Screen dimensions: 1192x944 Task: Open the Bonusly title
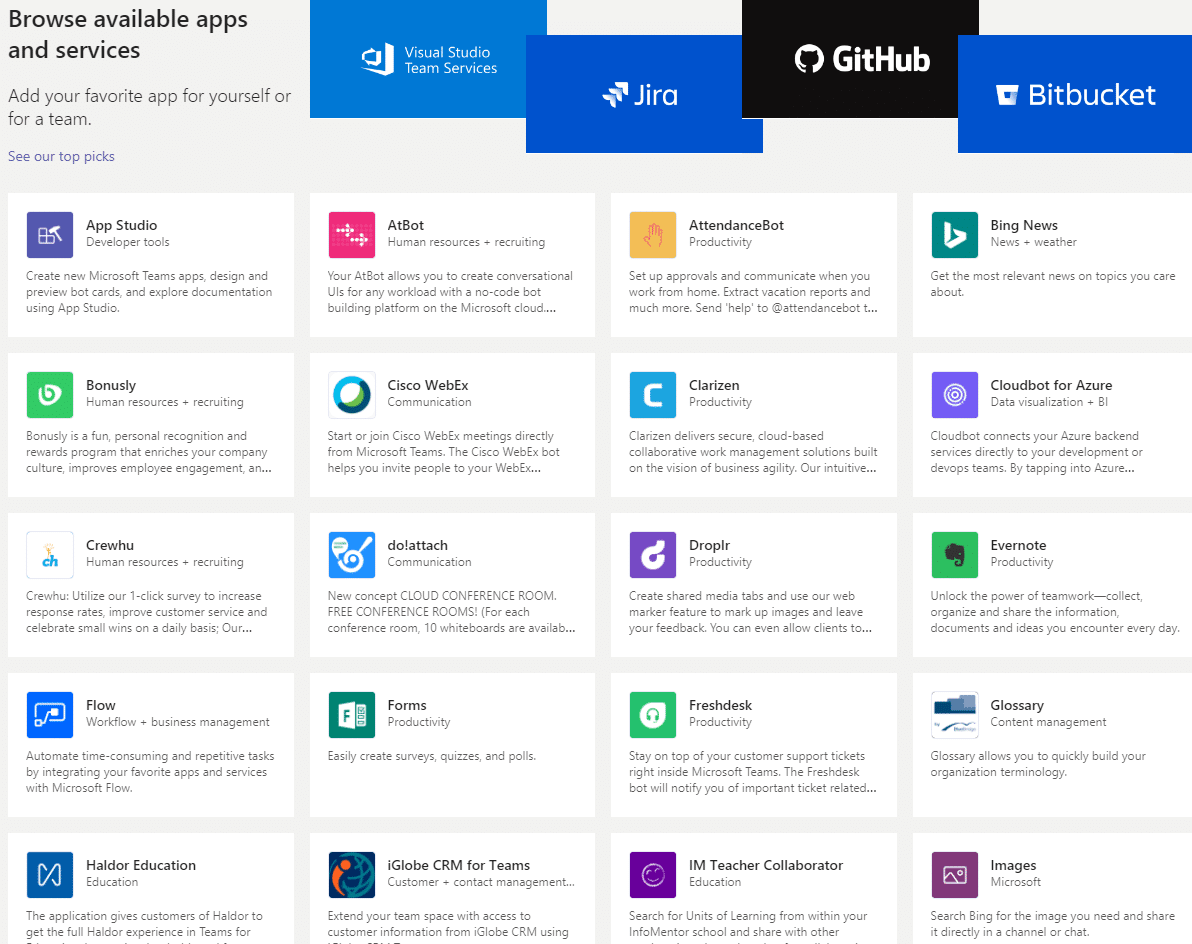(111, 385)
